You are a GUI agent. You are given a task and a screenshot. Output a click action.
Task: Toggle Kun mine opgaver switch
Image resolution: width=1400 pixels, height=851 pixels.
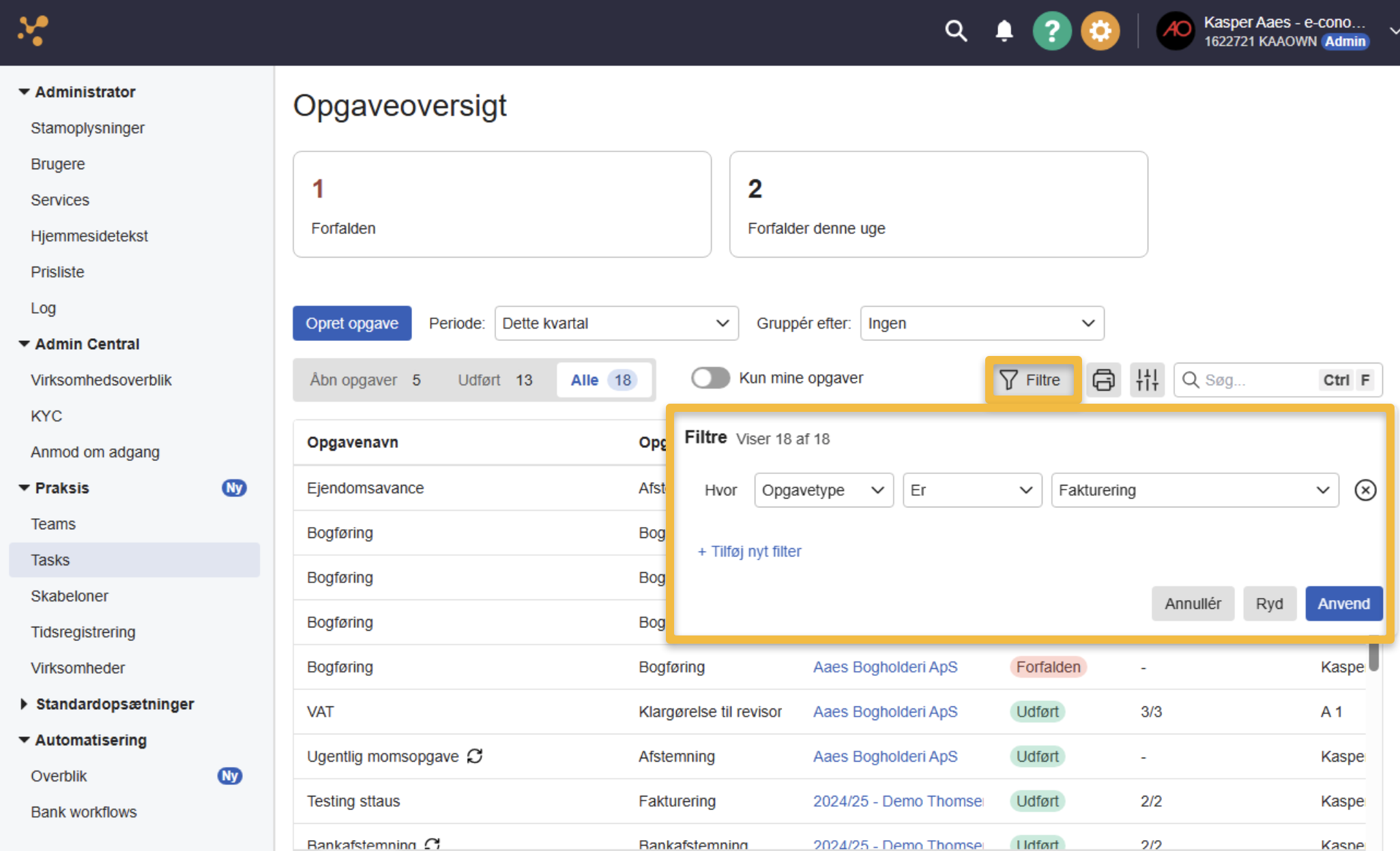[x=710, y=378]
